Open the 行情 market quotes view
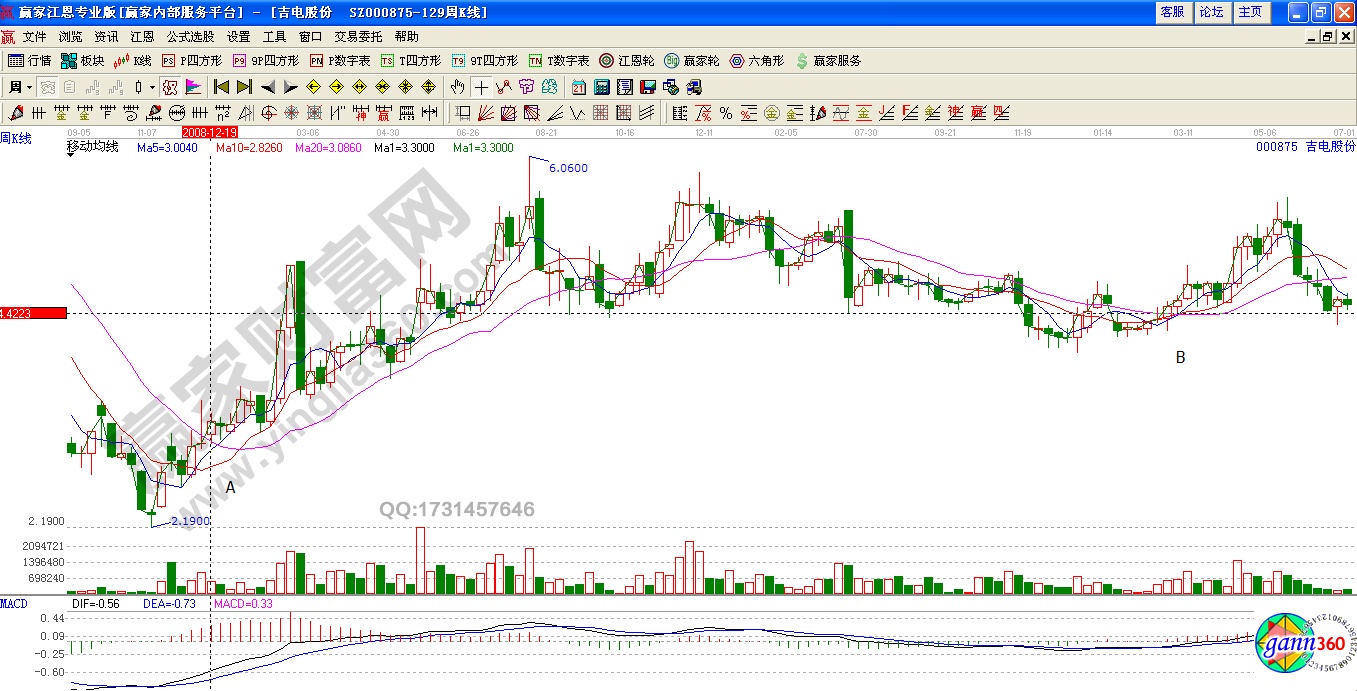 coord(30,61)
